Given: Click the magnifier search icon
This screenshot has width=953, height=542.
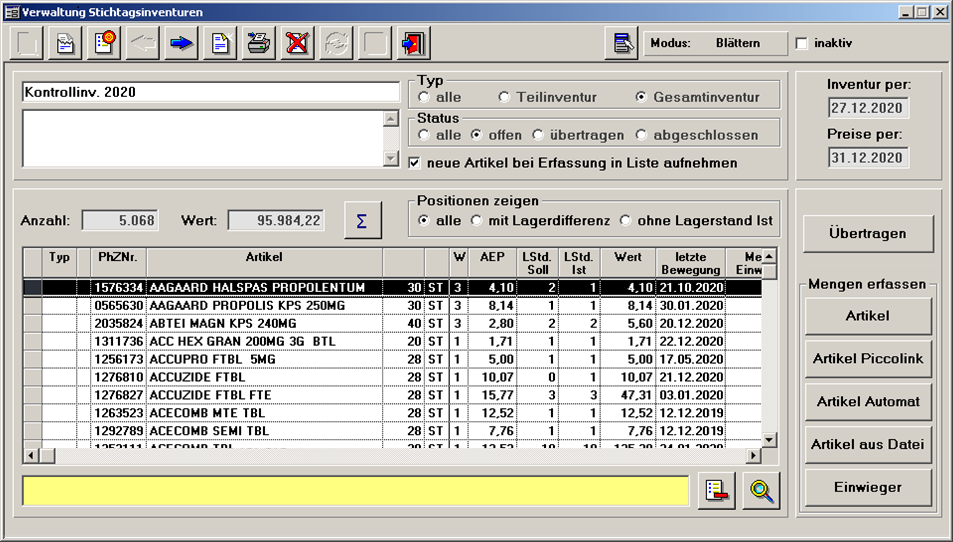Looking at the screenshot, I should click(x=762, y=491).
